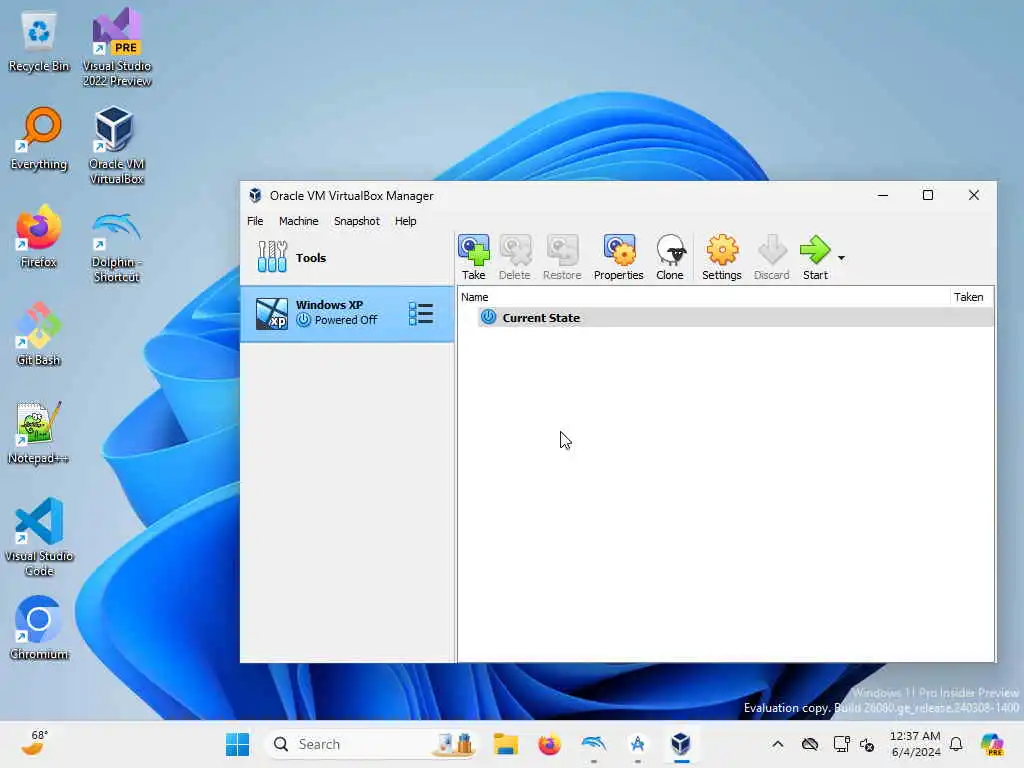Open the Windows XP machine tools menu icon

[x=421, y=313]
